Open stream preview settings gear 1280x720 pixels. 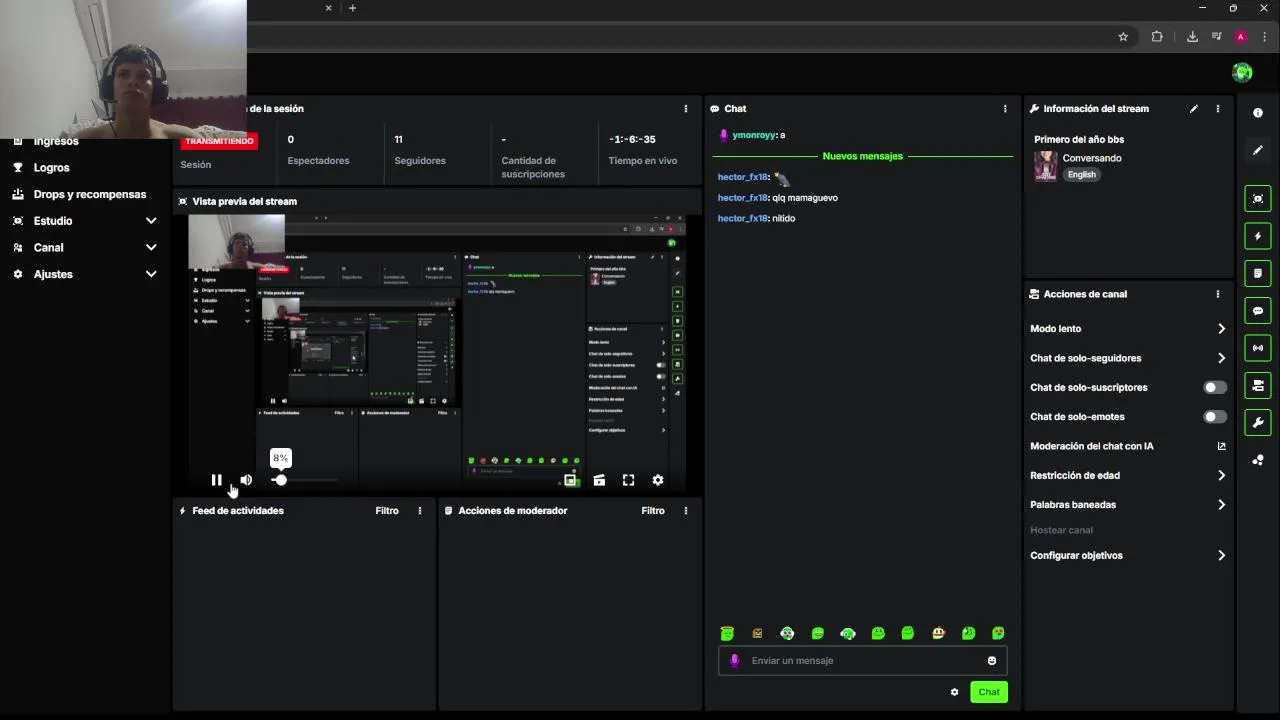point(658,480)
